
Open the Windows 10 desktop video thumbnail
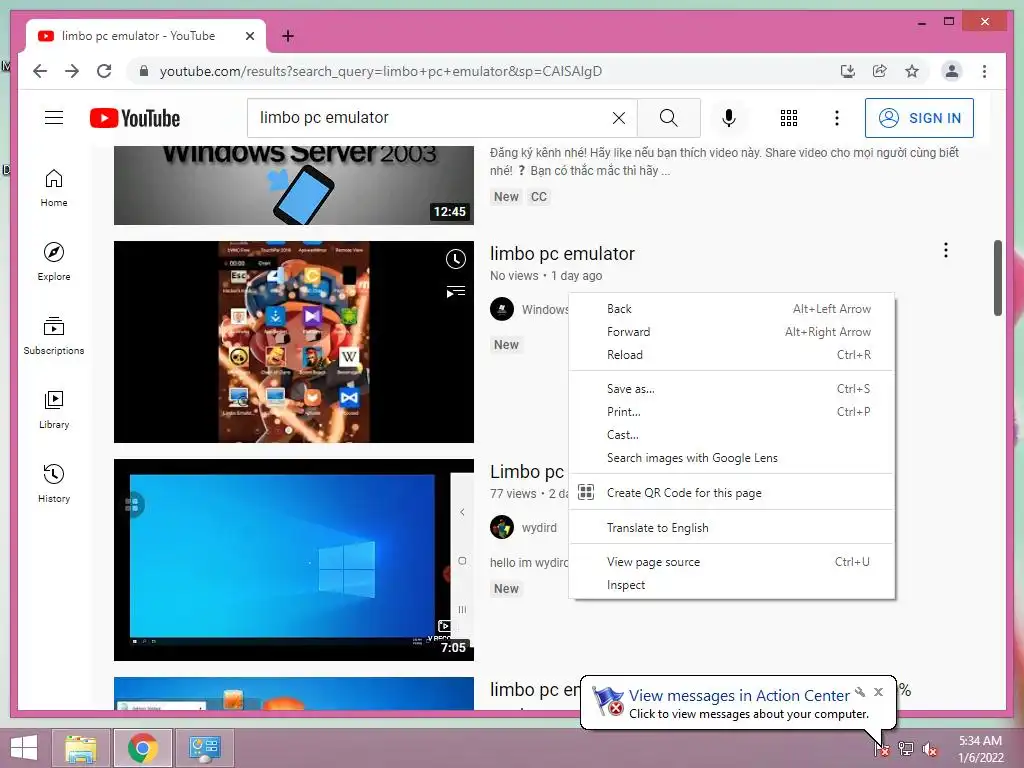tap(294, 560)
